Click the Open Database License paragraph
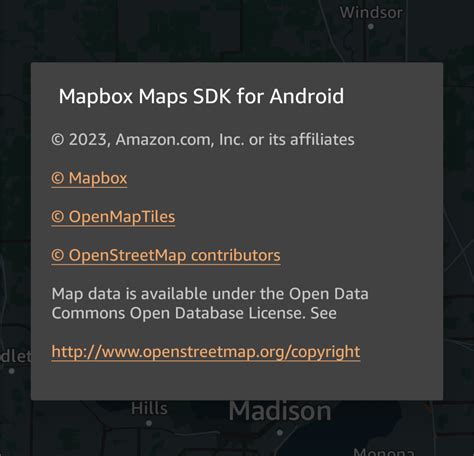474x456 pixels. click(210, 304)
